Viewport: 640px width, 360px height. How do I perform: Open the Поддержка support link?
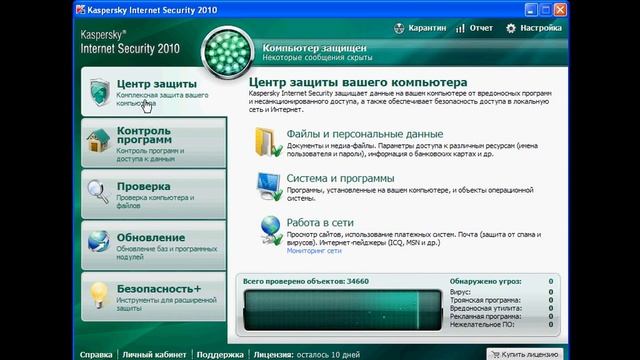click(x=220, y=355)
